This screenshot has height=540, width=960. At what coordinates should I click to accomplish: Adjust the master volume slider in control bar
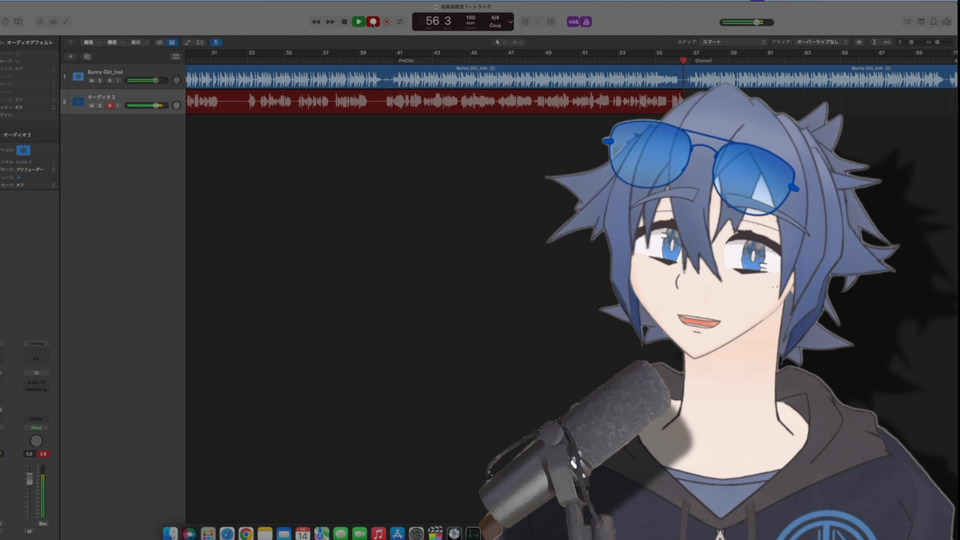[x=746, y=22]
